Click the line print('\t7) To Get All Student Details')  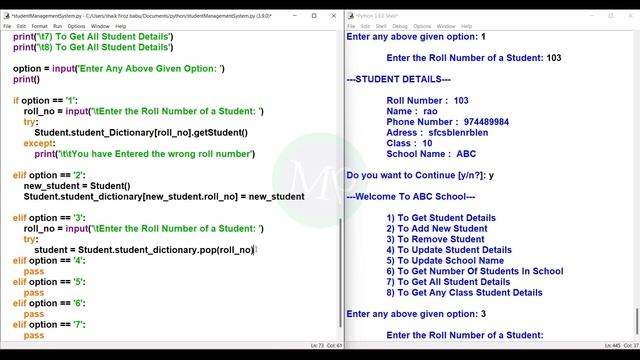[93, 37]
